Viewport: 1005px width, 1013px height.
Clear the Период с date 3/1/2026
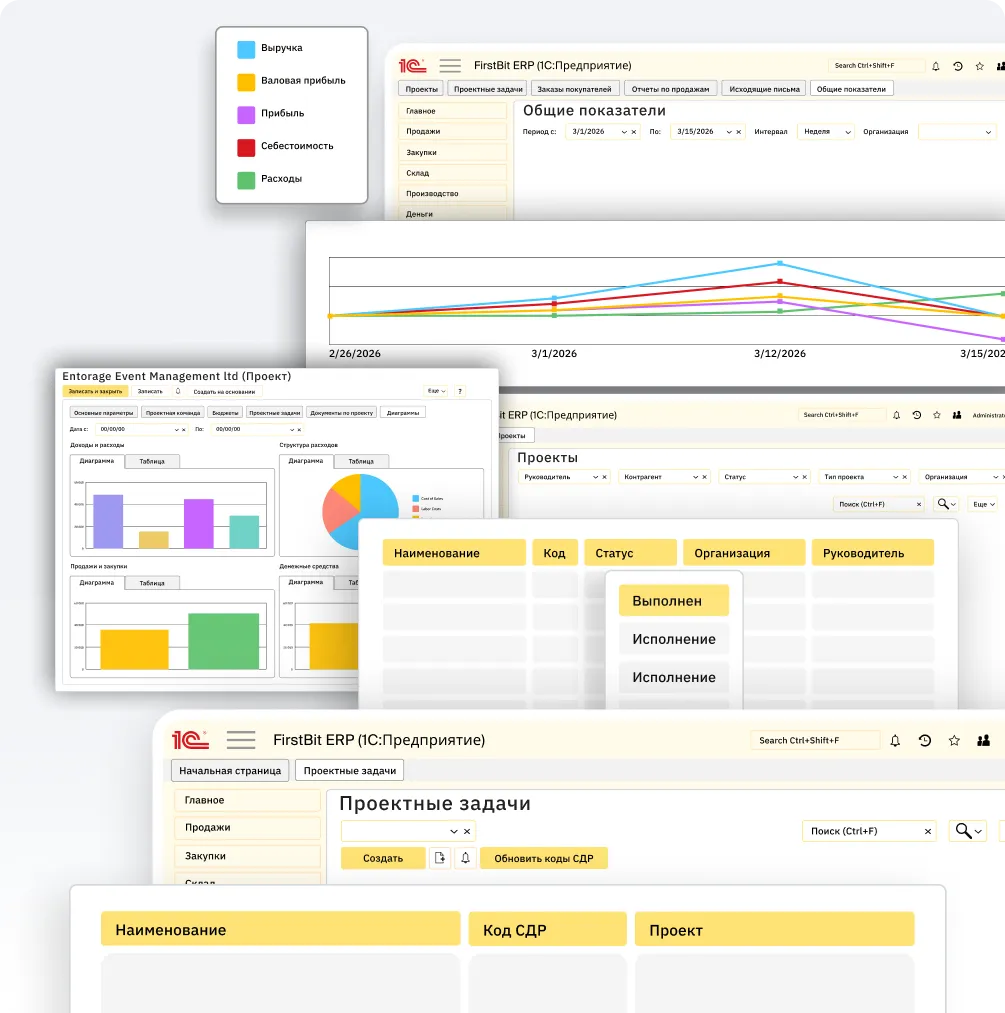click(x=633, y=132)
